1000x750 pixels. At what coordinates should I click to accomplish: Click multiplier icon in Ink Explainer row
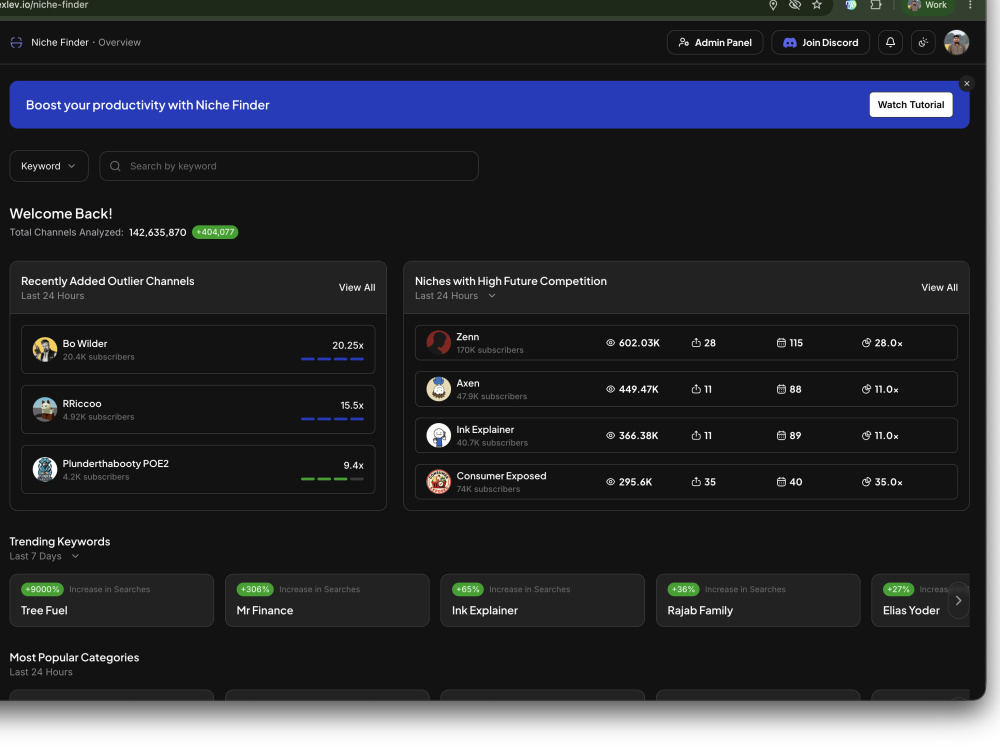866,436
